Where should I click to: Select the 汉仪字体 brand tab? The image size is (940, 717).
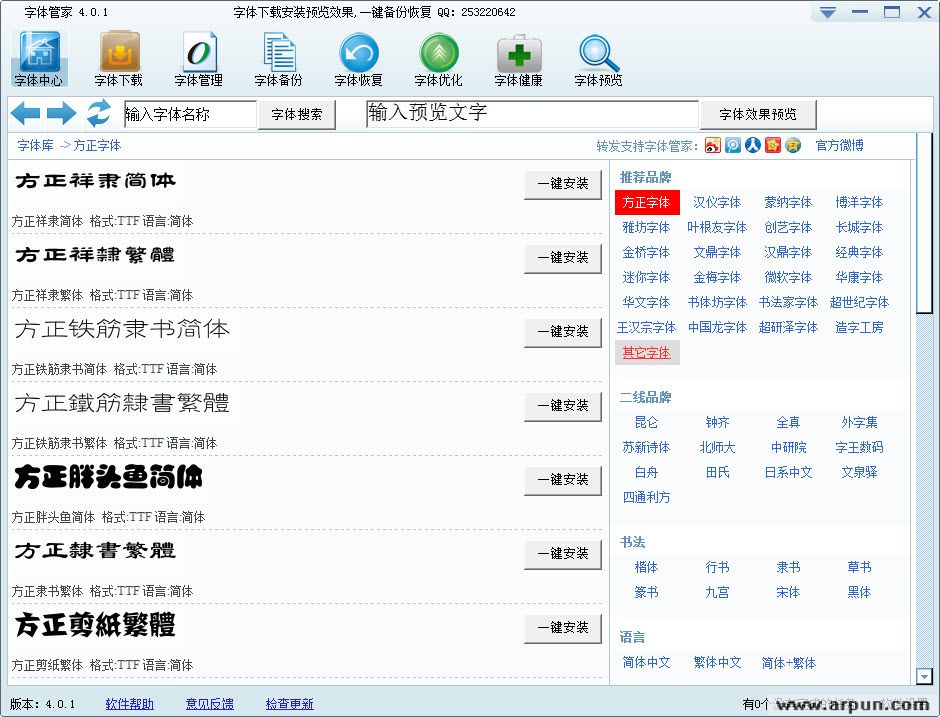tap(716, 202)
